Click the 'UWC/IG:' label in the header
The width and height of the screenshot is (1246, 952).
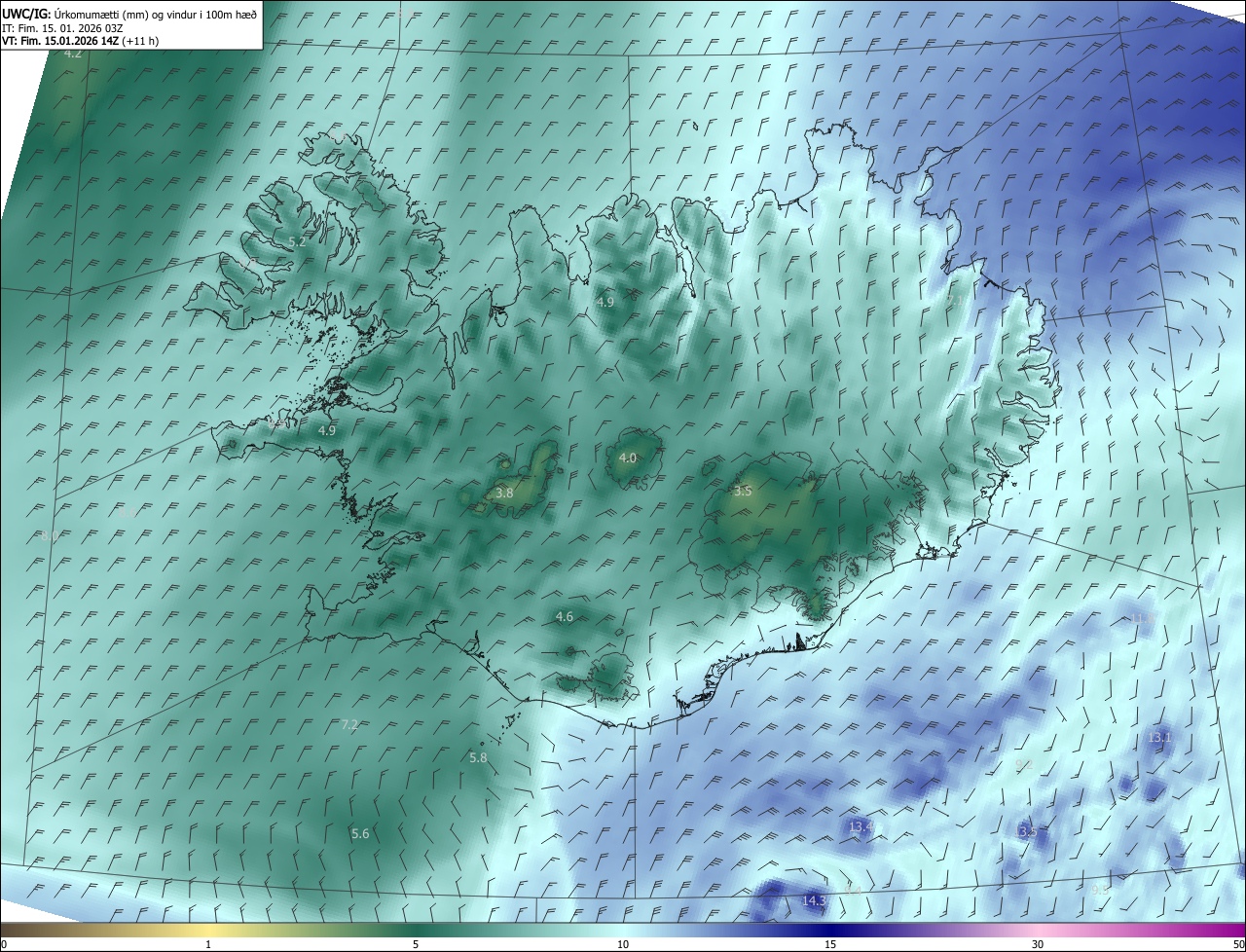point(26,14)
